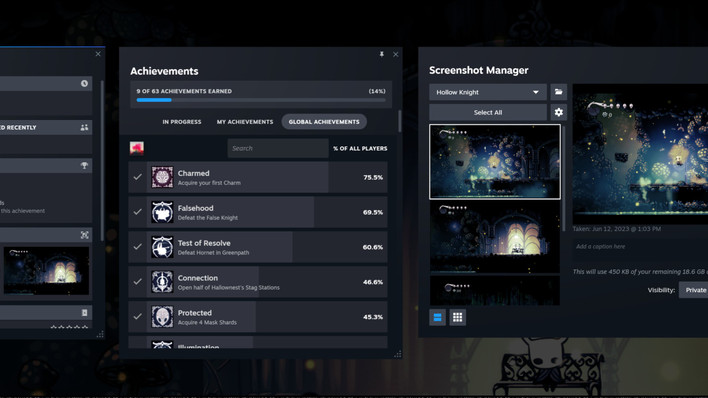Screen dimensions: 708x398
Task: Open the Protected achievement icon
Action: pyautogui.click(x=162, y=317)
